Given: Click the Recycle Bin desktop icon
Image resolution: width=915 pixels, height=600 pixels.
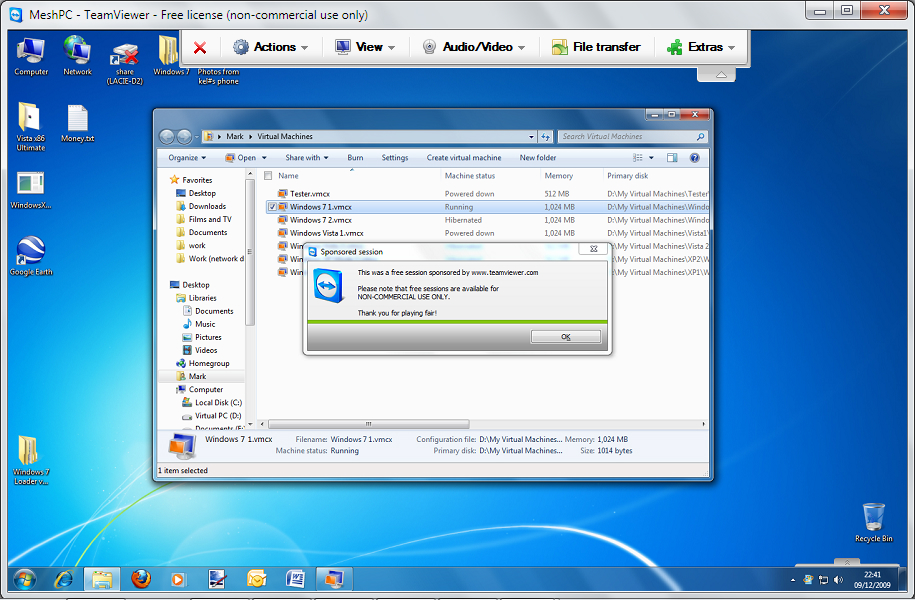Looking at the screenshot, I should (873, 522).
